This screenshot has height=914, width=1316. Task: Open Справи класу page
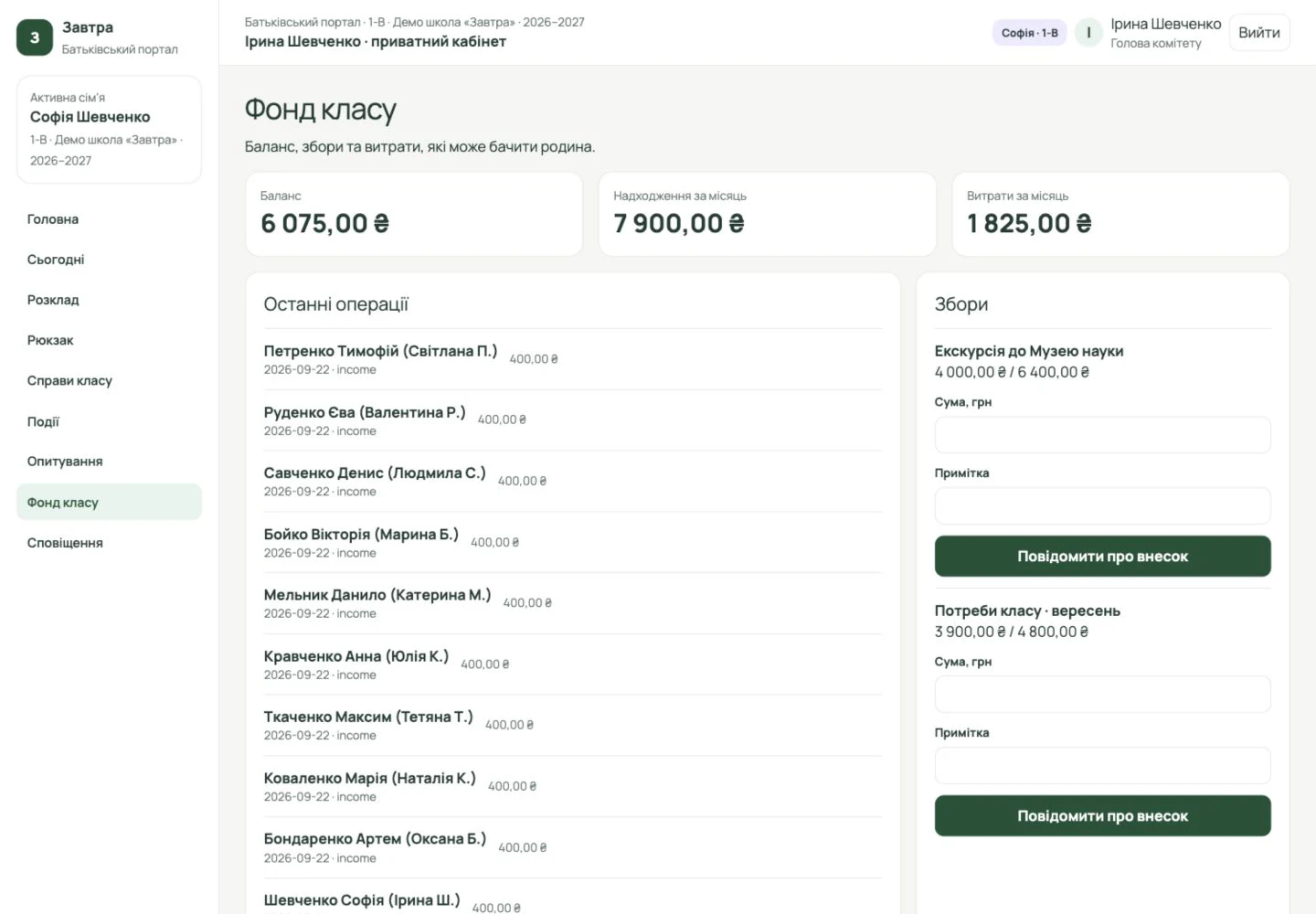click(109, 380)
